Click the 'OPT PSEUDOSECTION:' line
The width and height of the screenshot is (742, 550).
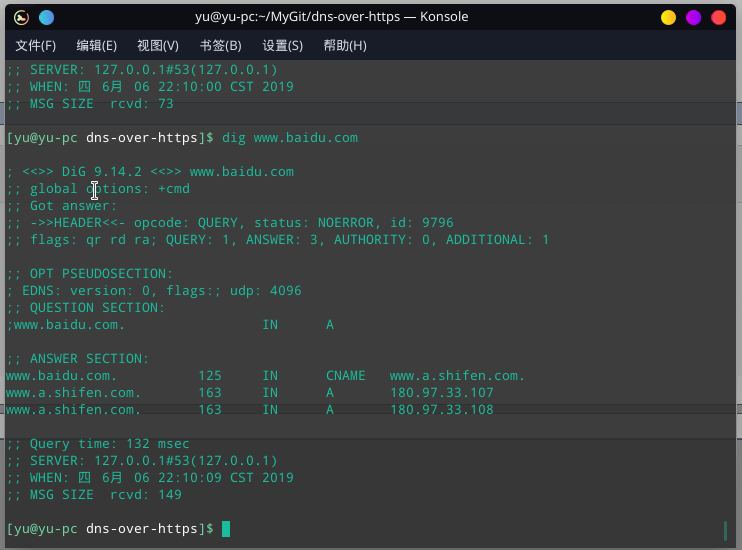point(90,274)
